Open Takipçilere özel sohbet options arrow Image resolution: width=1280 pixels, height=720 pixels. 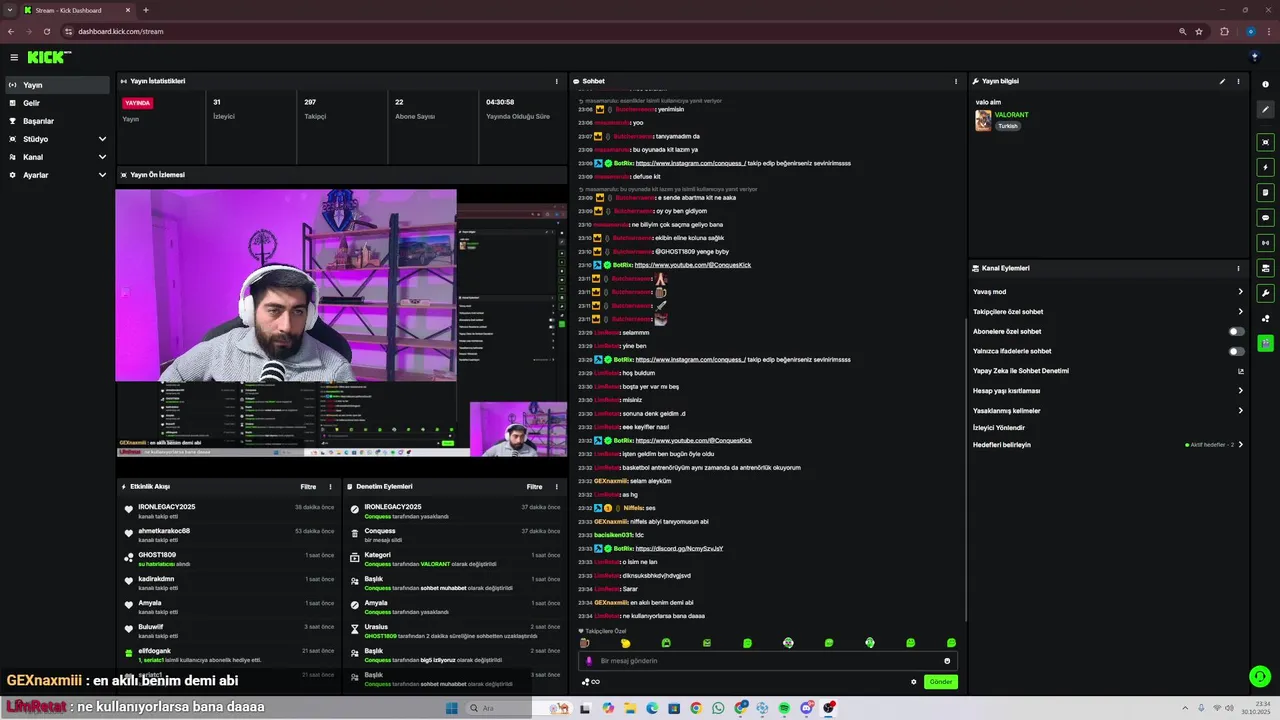pos(1241,312)
